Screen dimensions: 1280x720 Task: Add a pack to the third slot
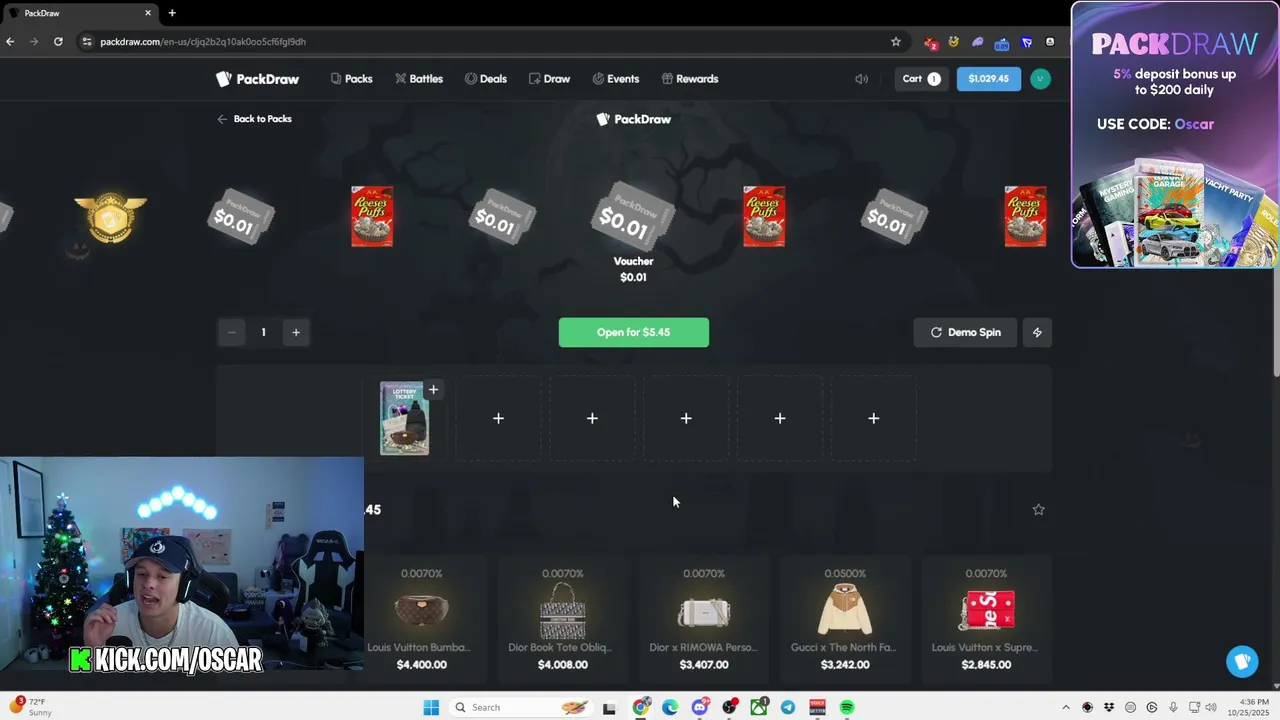pos(592,418)
